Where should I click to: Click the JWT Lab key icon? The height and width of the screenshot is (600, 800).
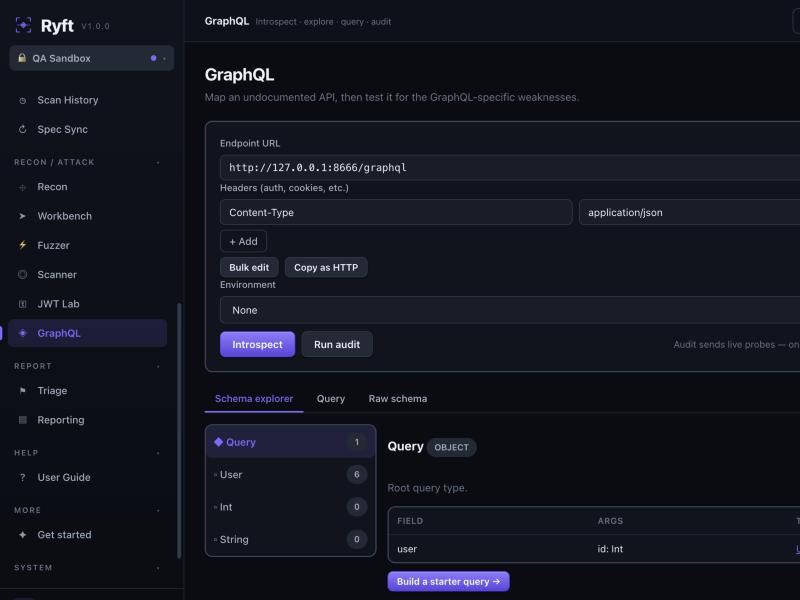coord(22,304)
